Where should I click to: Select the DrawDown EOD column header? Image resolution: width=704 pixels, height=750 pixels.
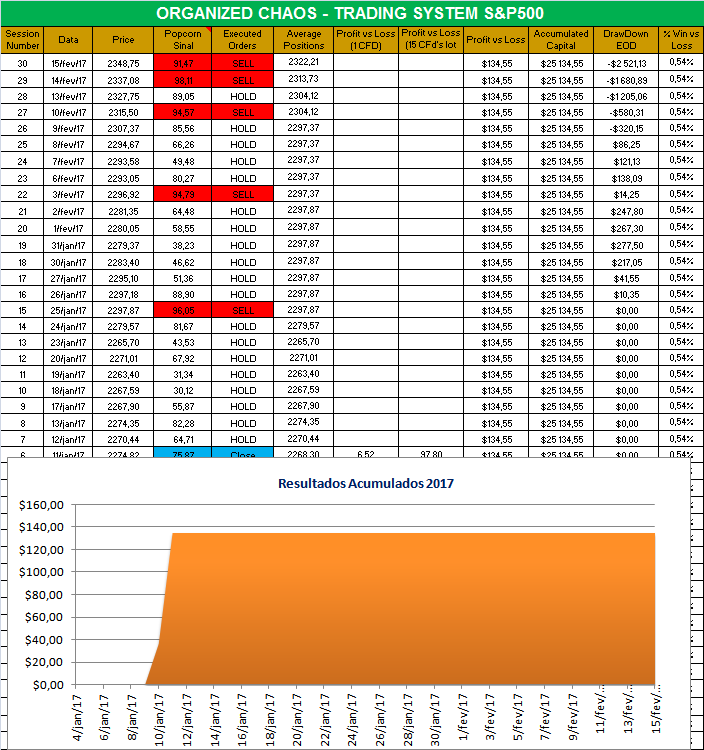[x=626, y=40]
